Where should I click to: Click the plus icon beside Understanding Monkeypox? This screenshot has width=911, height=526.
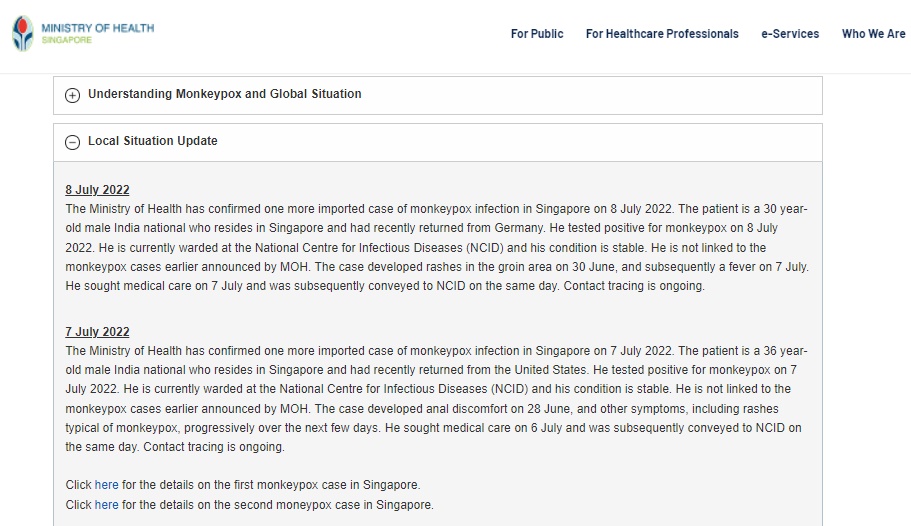coord(72,95)
